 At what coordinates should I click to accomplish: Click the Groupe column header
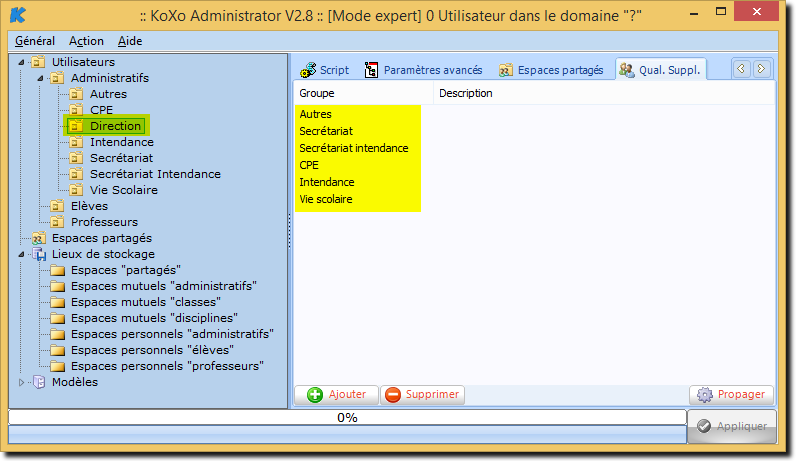363,93
